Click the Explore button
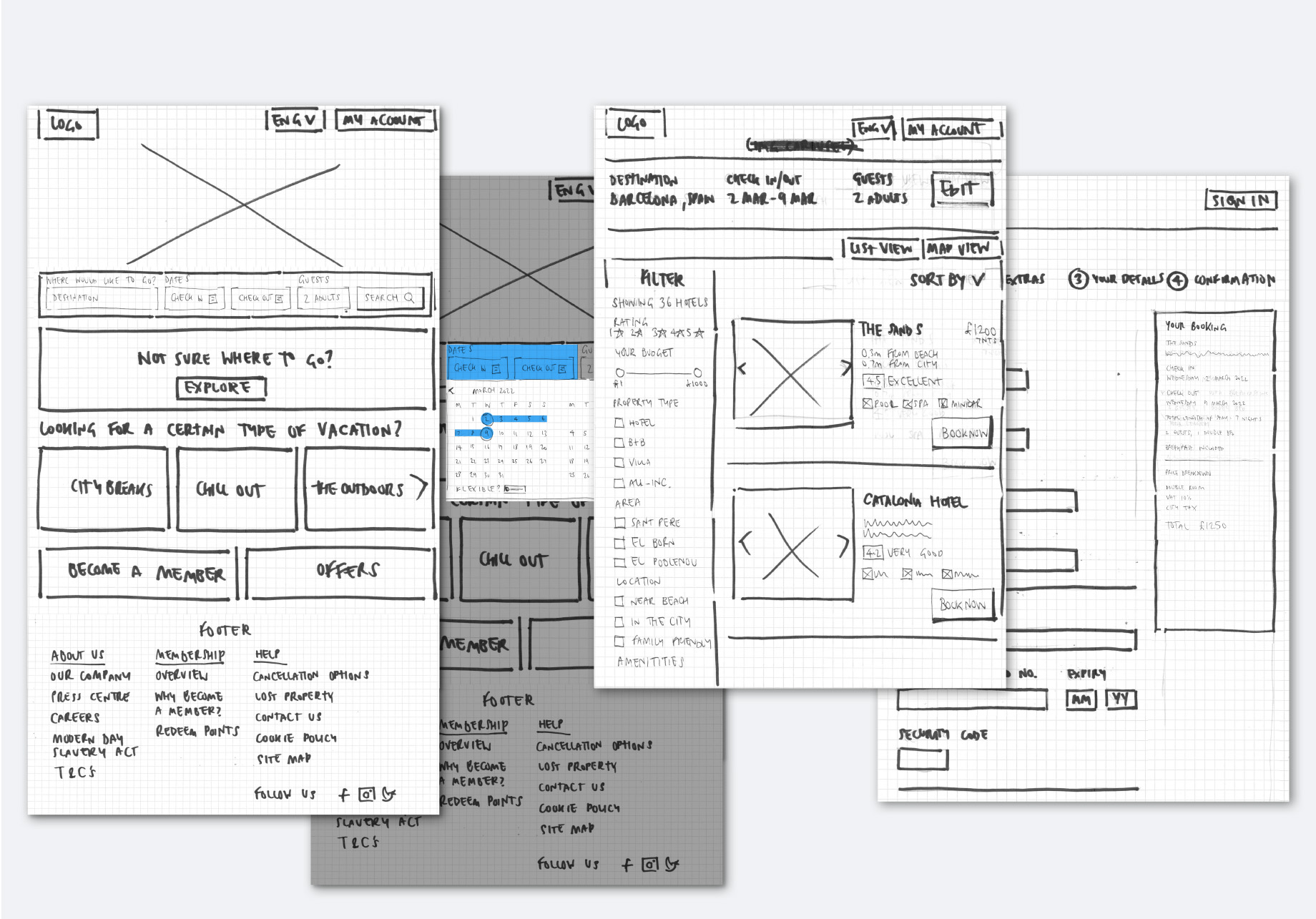 pos(221,388)
